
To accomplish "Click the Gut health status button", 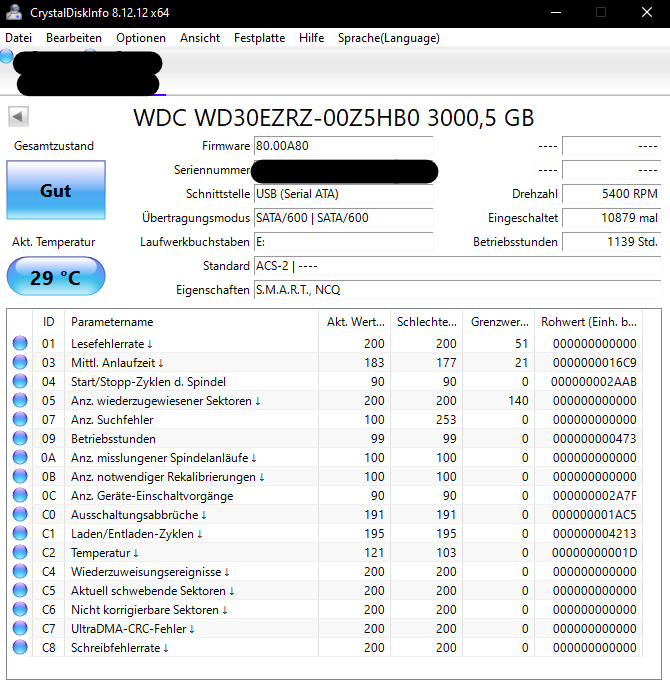I will [x=56, y=190].
